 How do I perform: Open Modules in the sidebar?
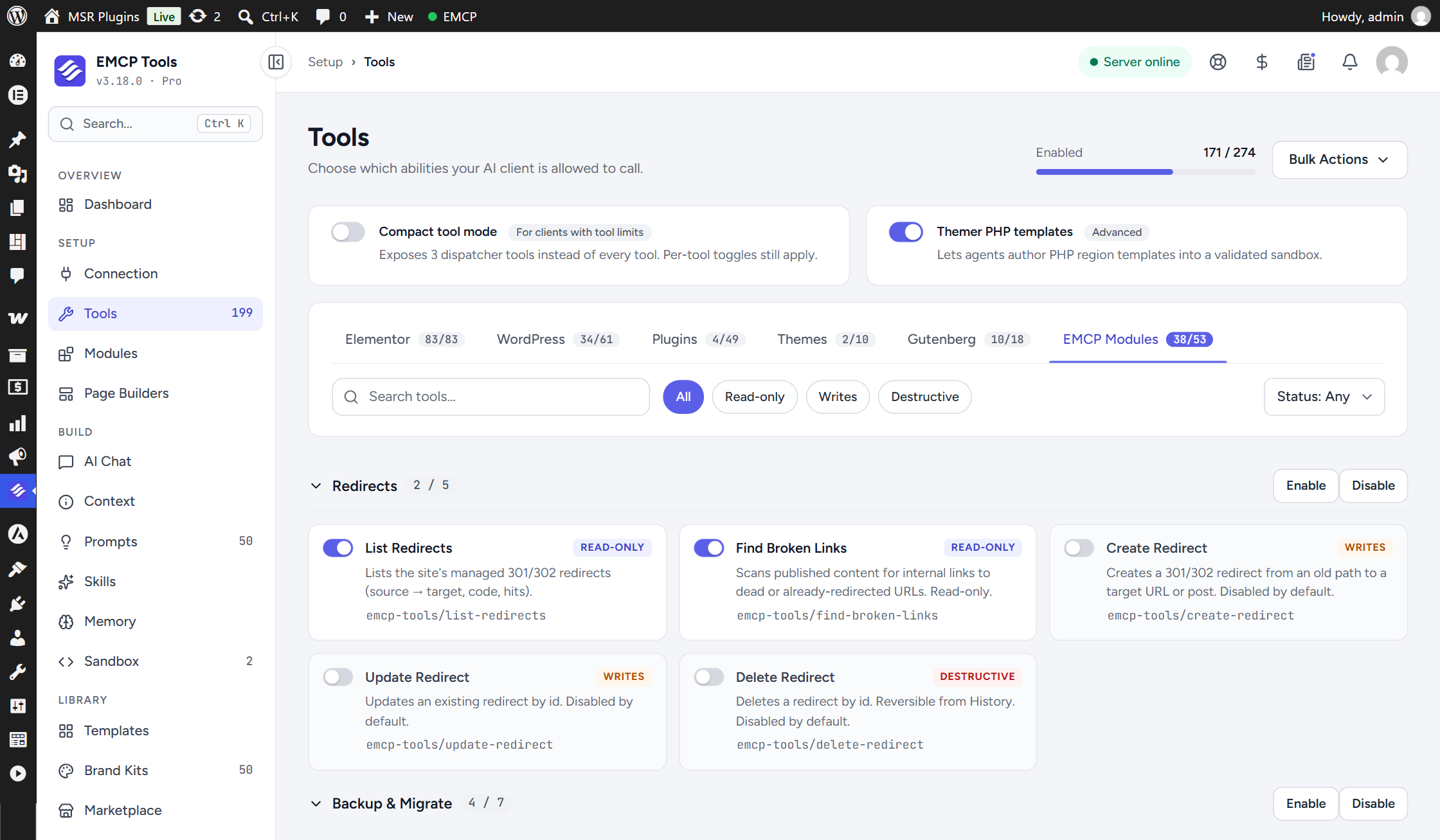tap(156, 354)
